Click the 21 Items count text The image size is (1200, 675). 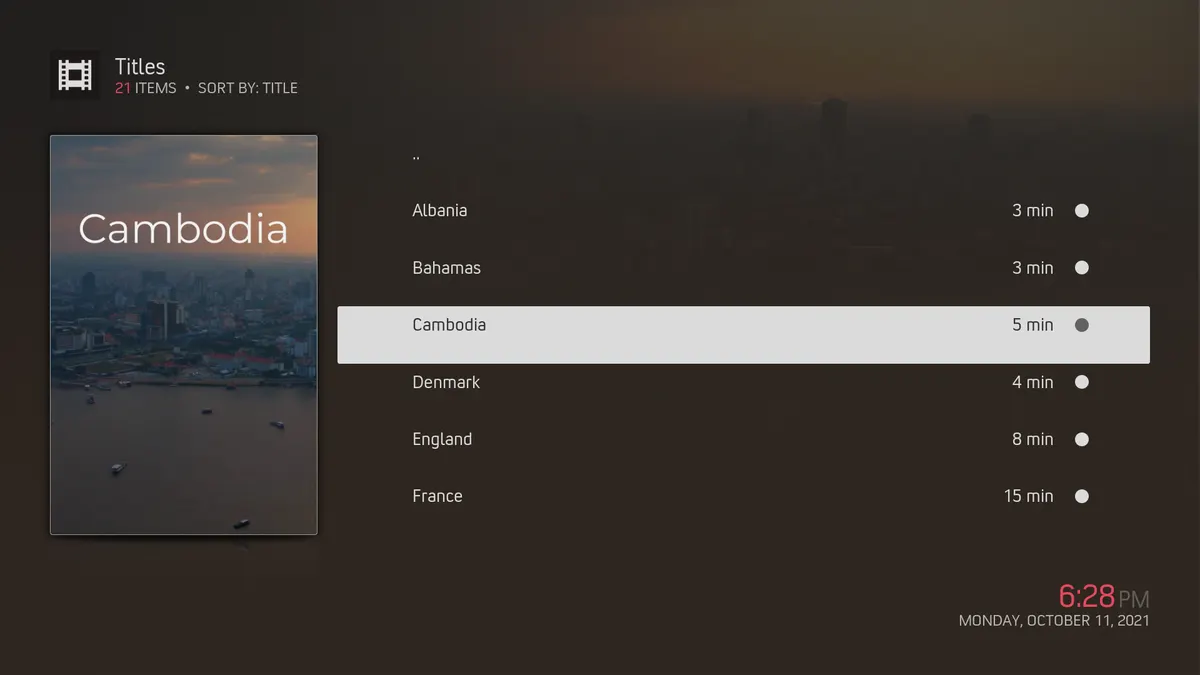point(145,88)
